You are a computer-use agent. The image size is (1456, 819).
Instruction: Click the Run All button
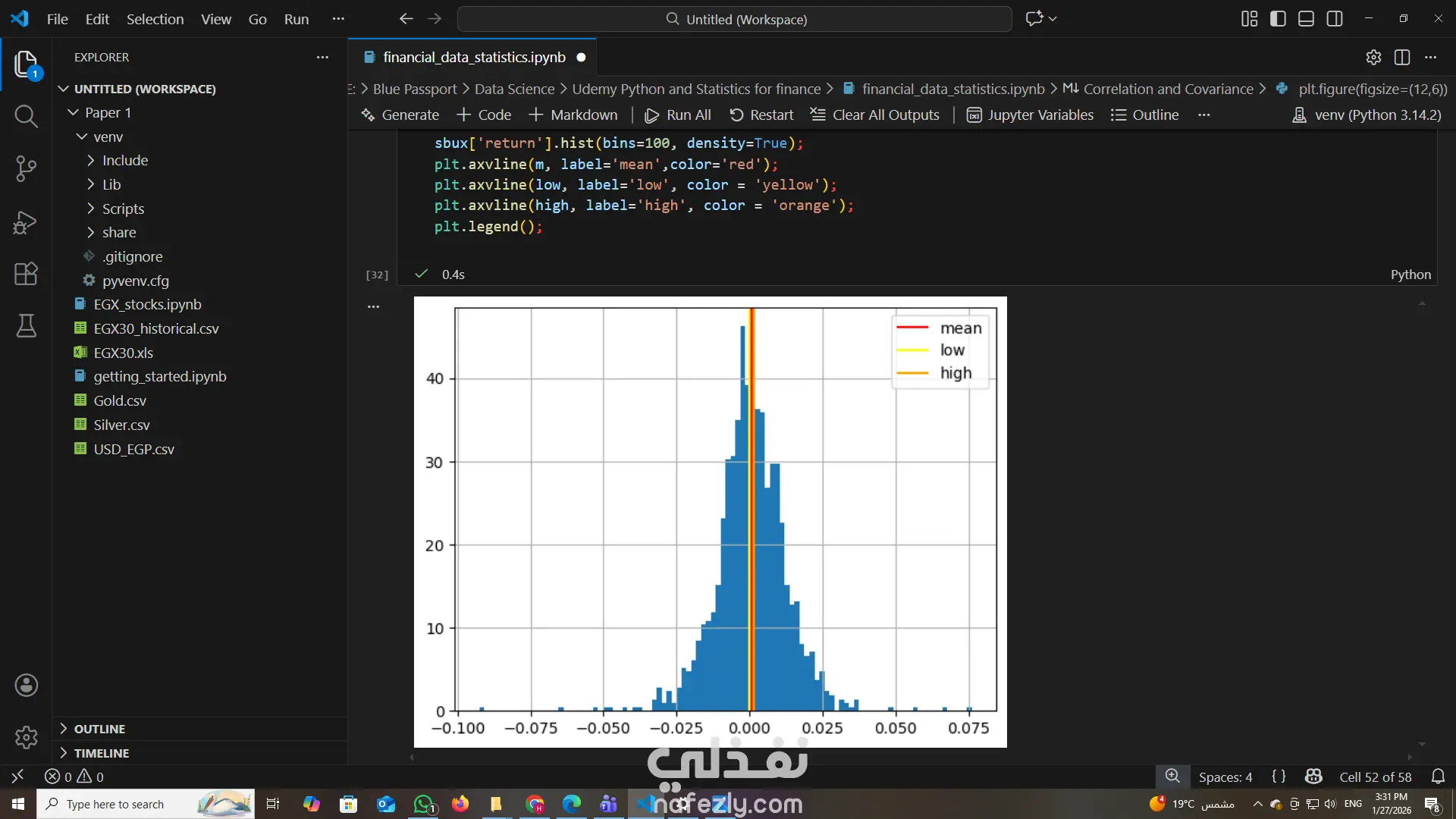click(x=678, y=115)
